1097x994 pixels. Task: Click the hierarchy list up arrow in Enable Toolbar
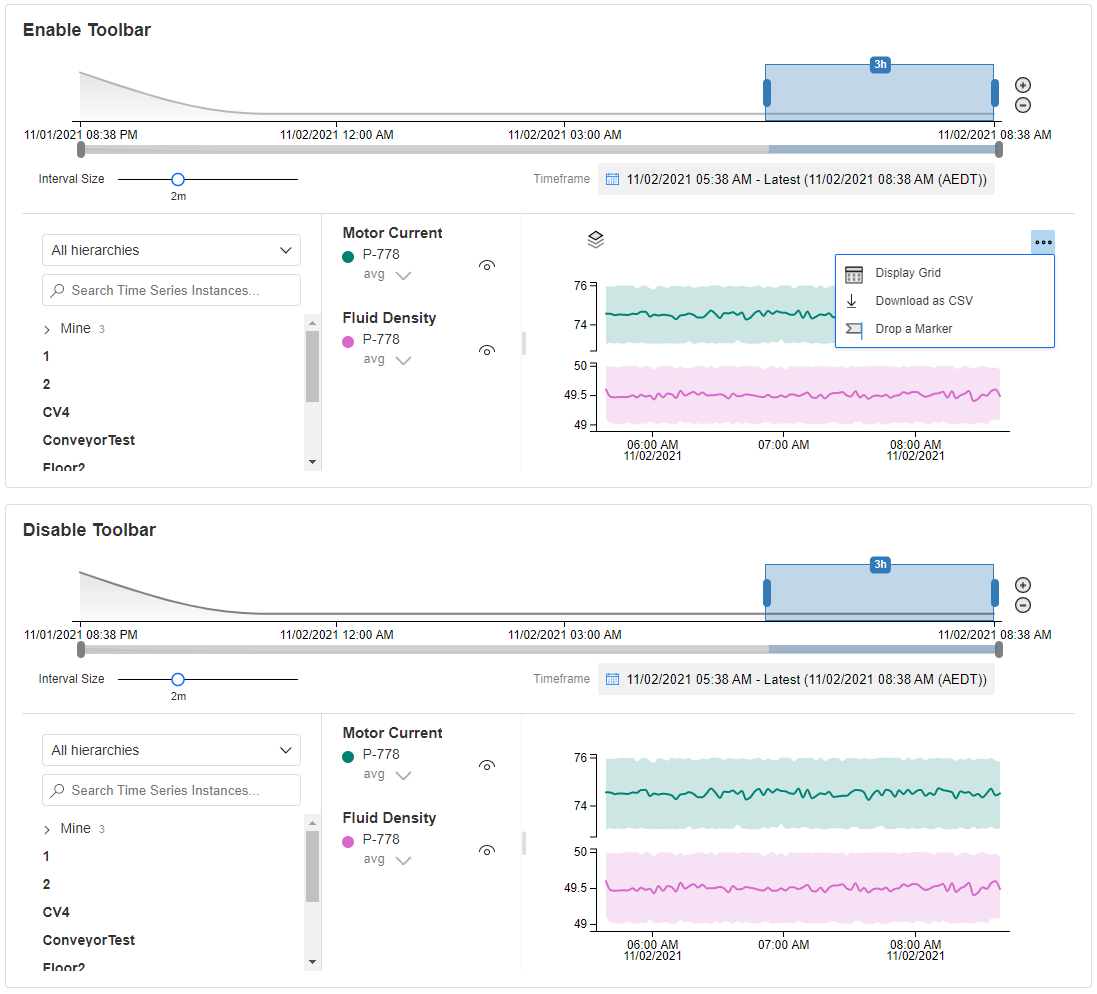coord(313,323)
